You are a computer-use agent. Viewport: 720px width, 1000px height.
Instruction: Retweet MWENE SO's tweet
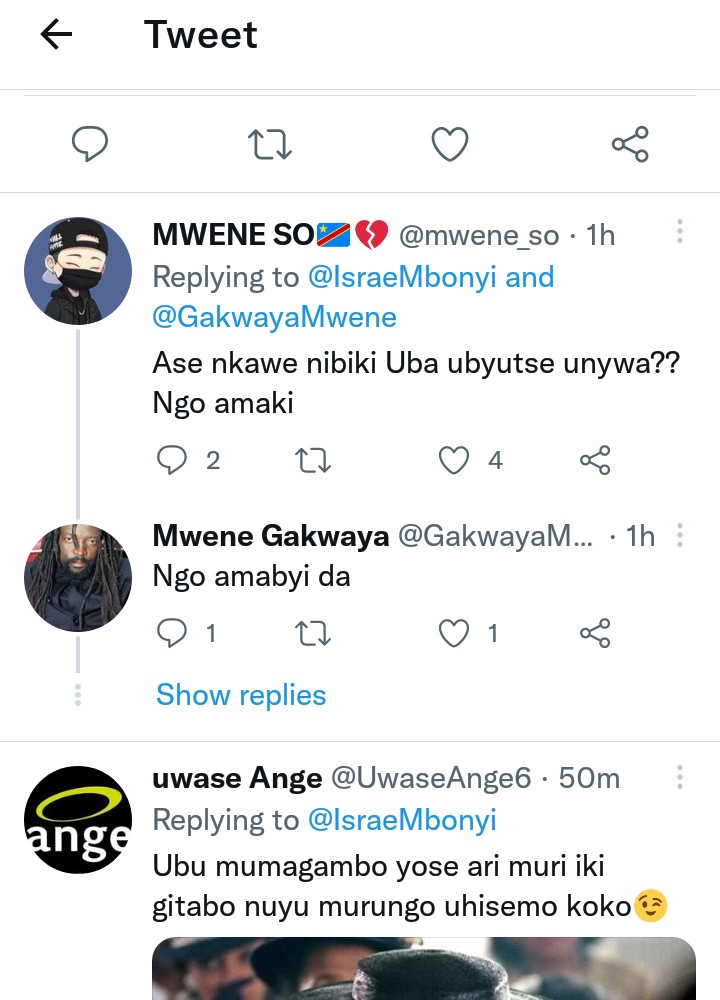(x=314, y=460)
